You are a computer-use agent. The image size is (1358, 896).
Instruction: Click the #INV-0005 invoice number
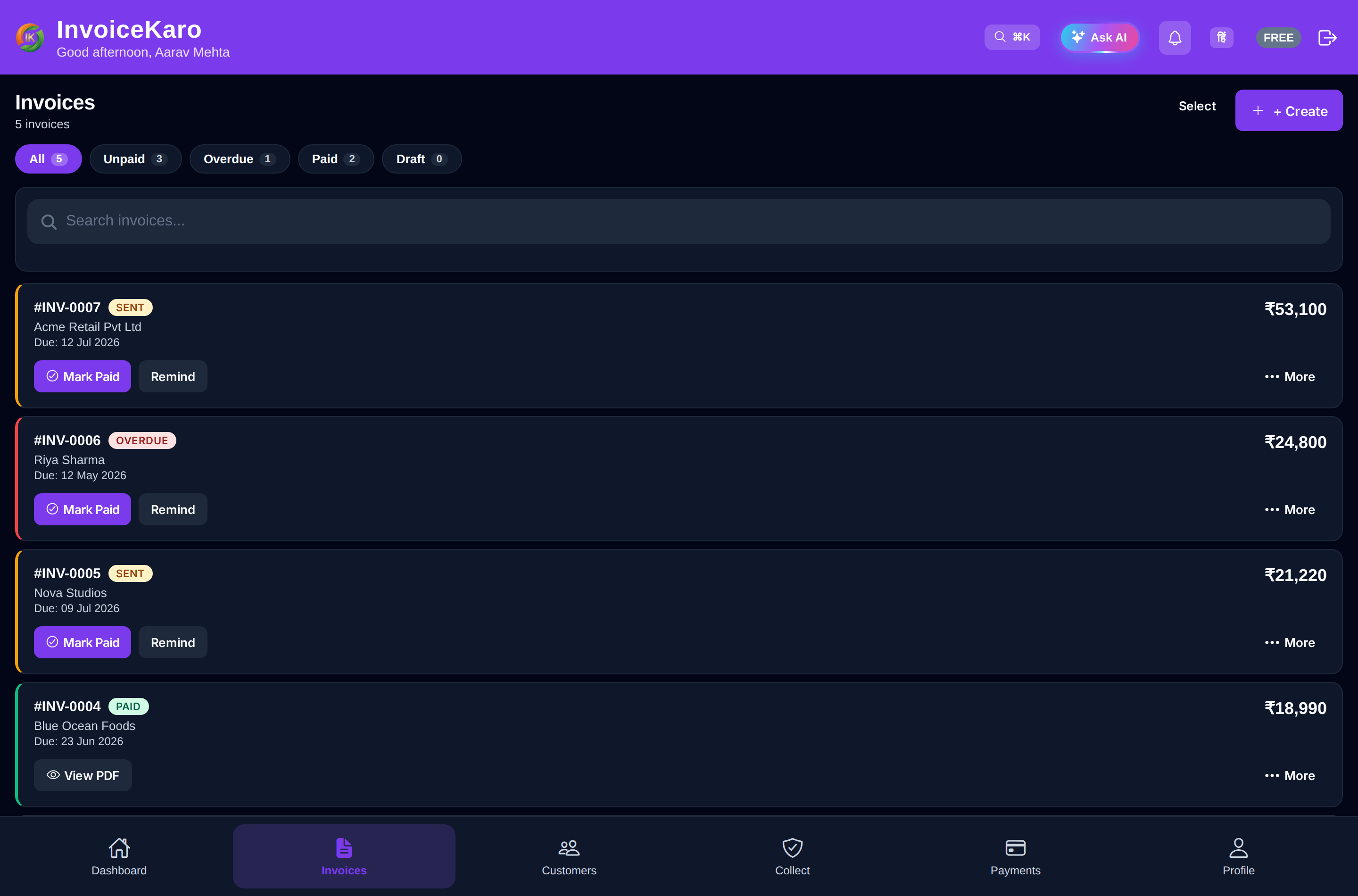[67, 574]
